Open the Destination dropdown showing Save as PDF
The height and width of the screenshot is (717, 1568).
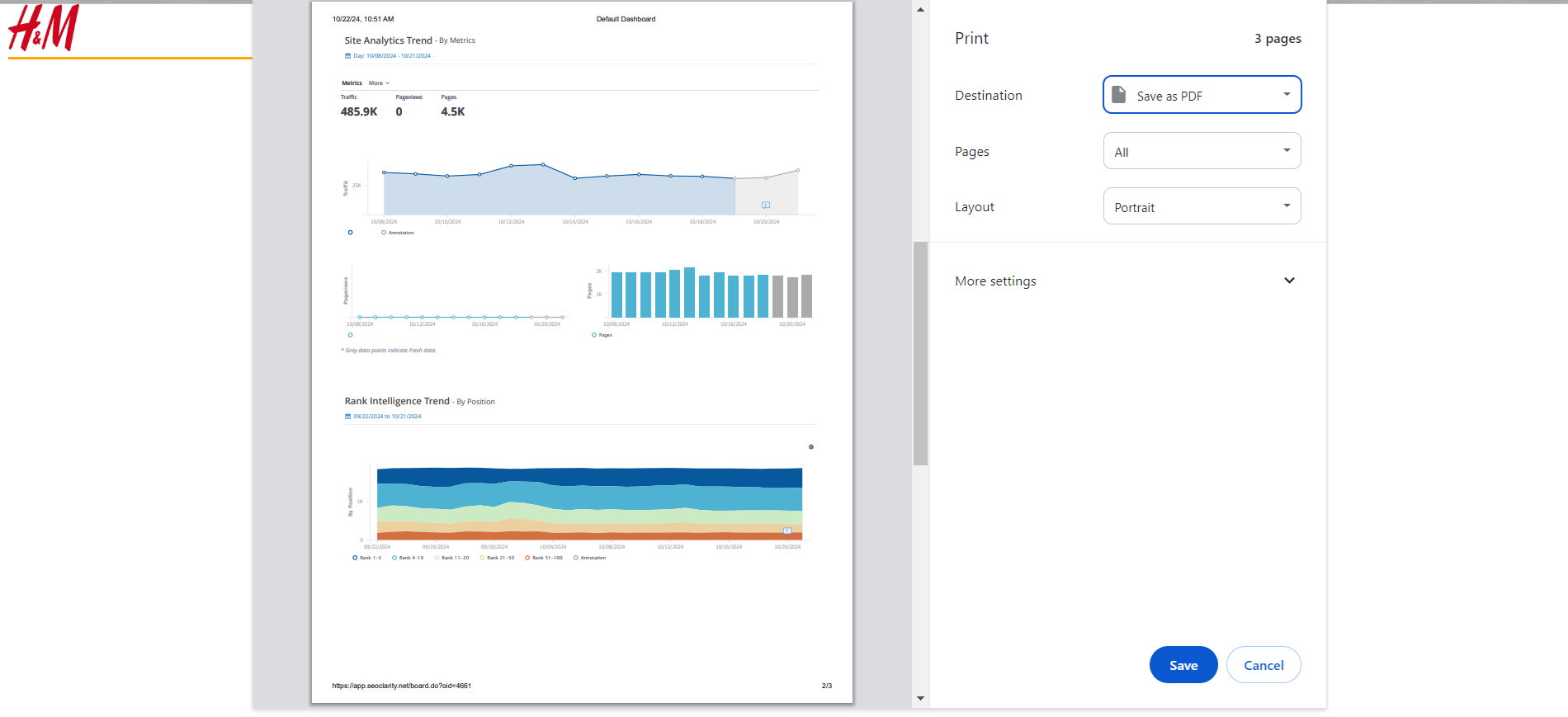pos(1202,95)
